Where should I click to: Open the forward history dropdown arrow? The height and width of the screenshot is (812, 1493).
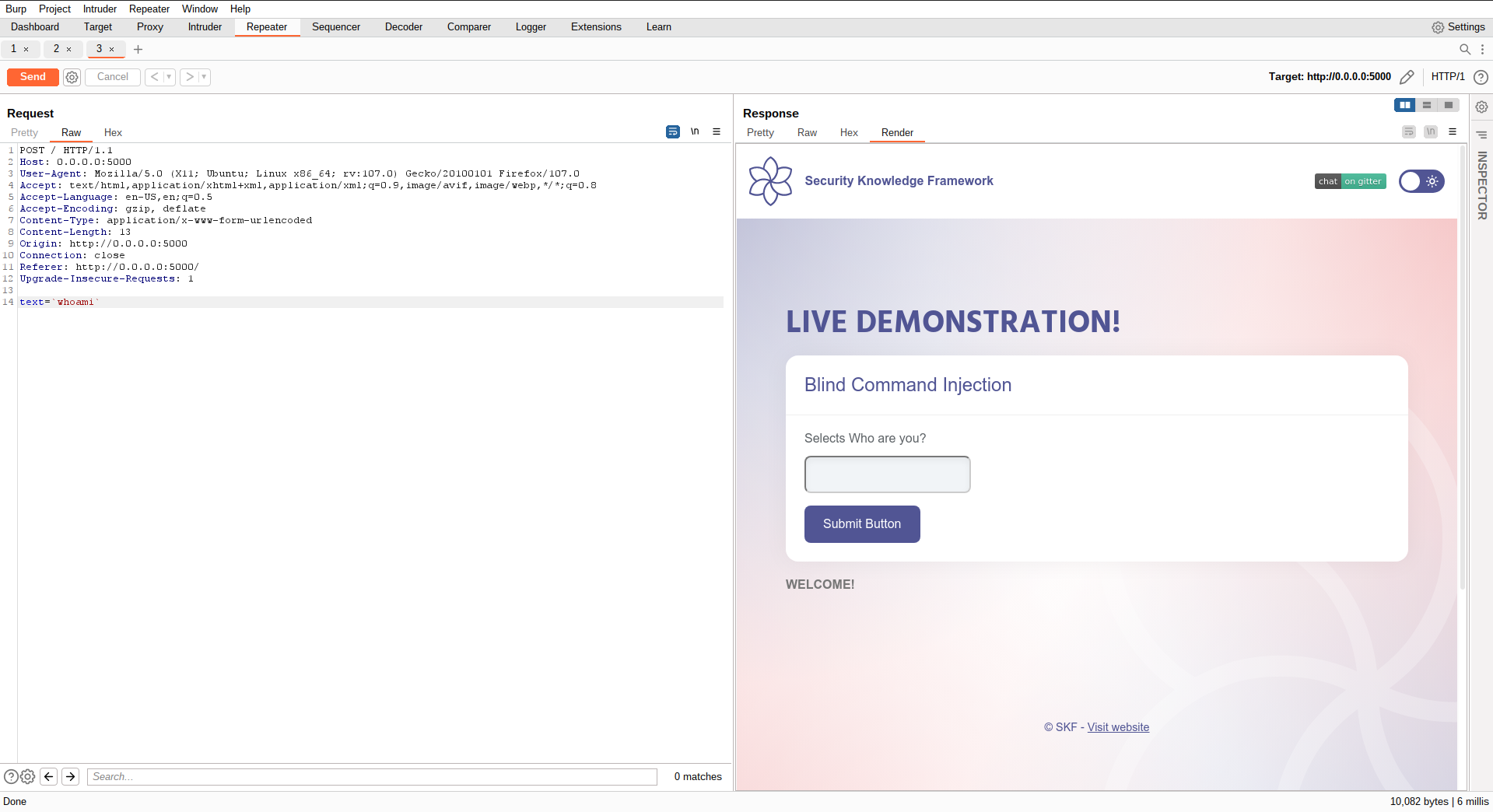coord(204,77)
